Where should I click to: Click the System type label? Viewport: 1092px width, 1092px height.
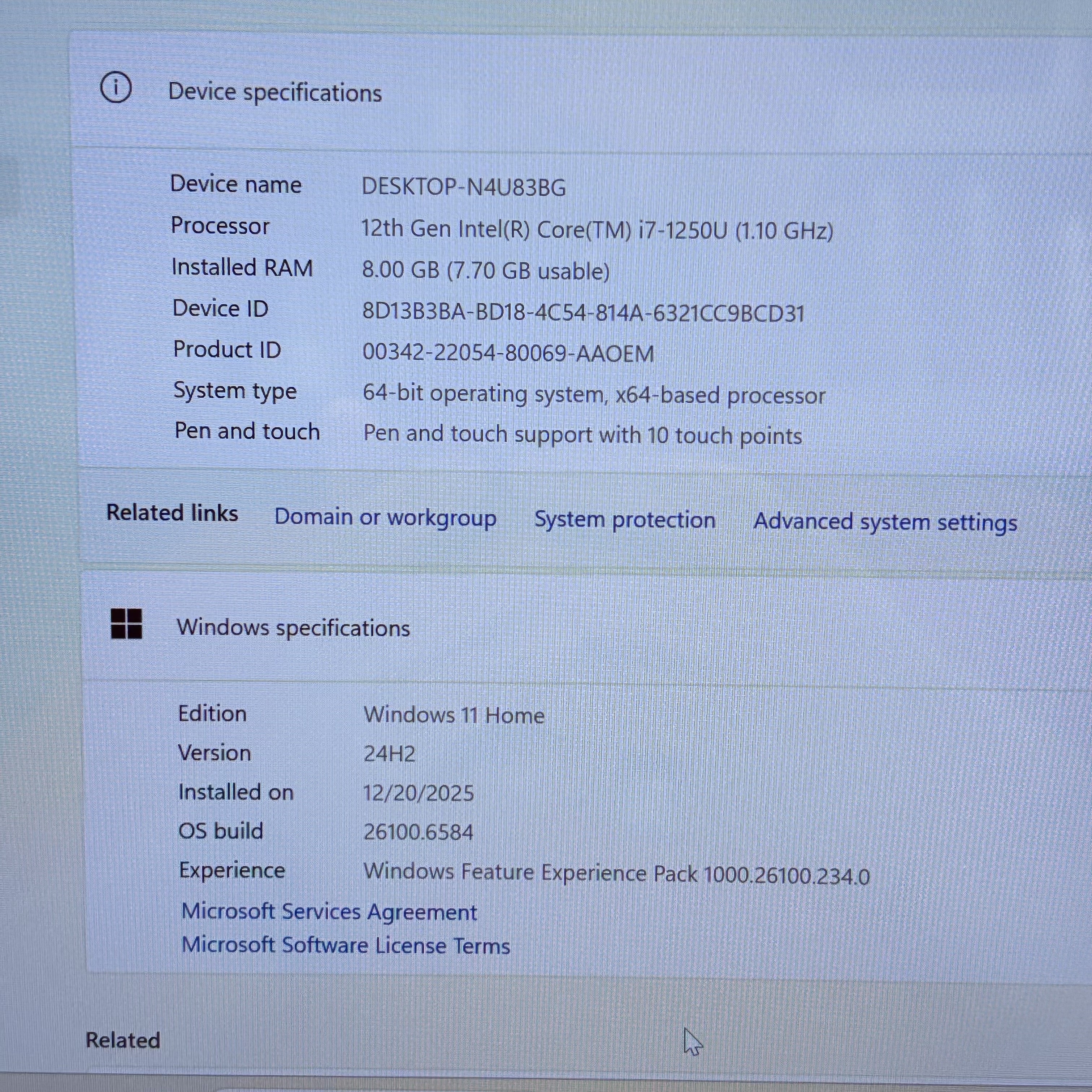pos(235,391)
